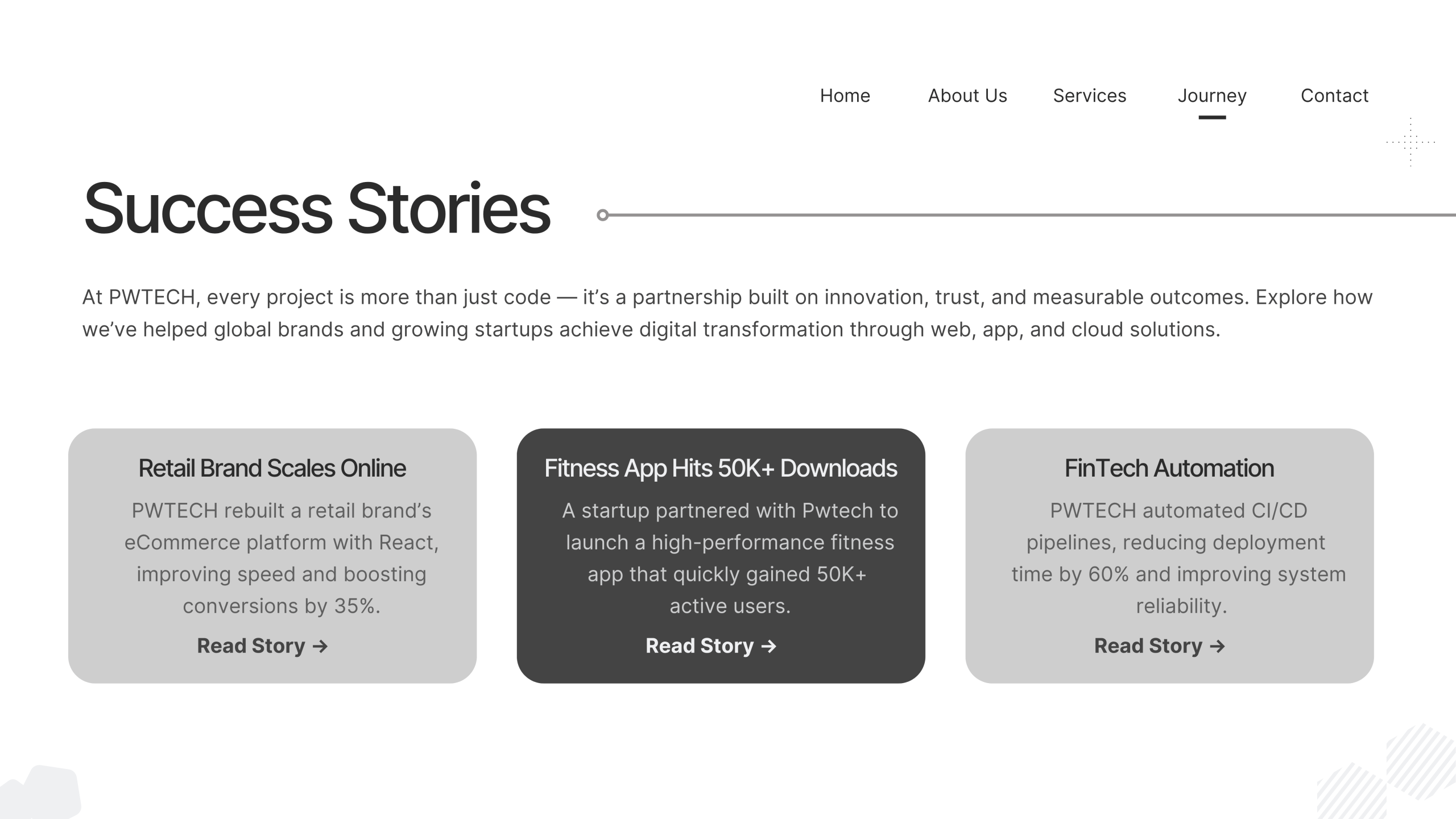Image resolution: width=1456 pixels, height=819 pixels.
Task: Click the dotted cross decoration below Contact
Action: (x=1410, y=142)
